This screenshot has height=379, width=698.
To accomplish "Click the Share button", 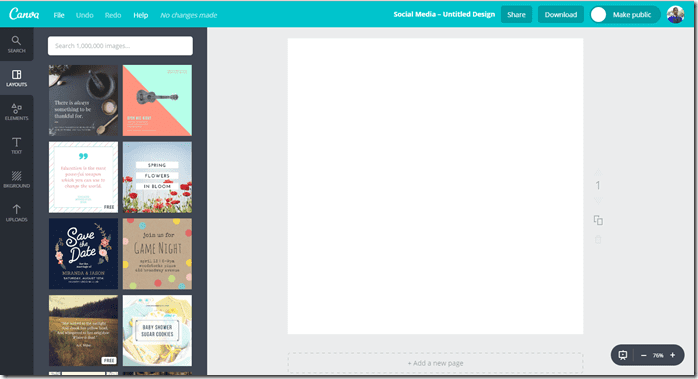I will click(516, 15).
